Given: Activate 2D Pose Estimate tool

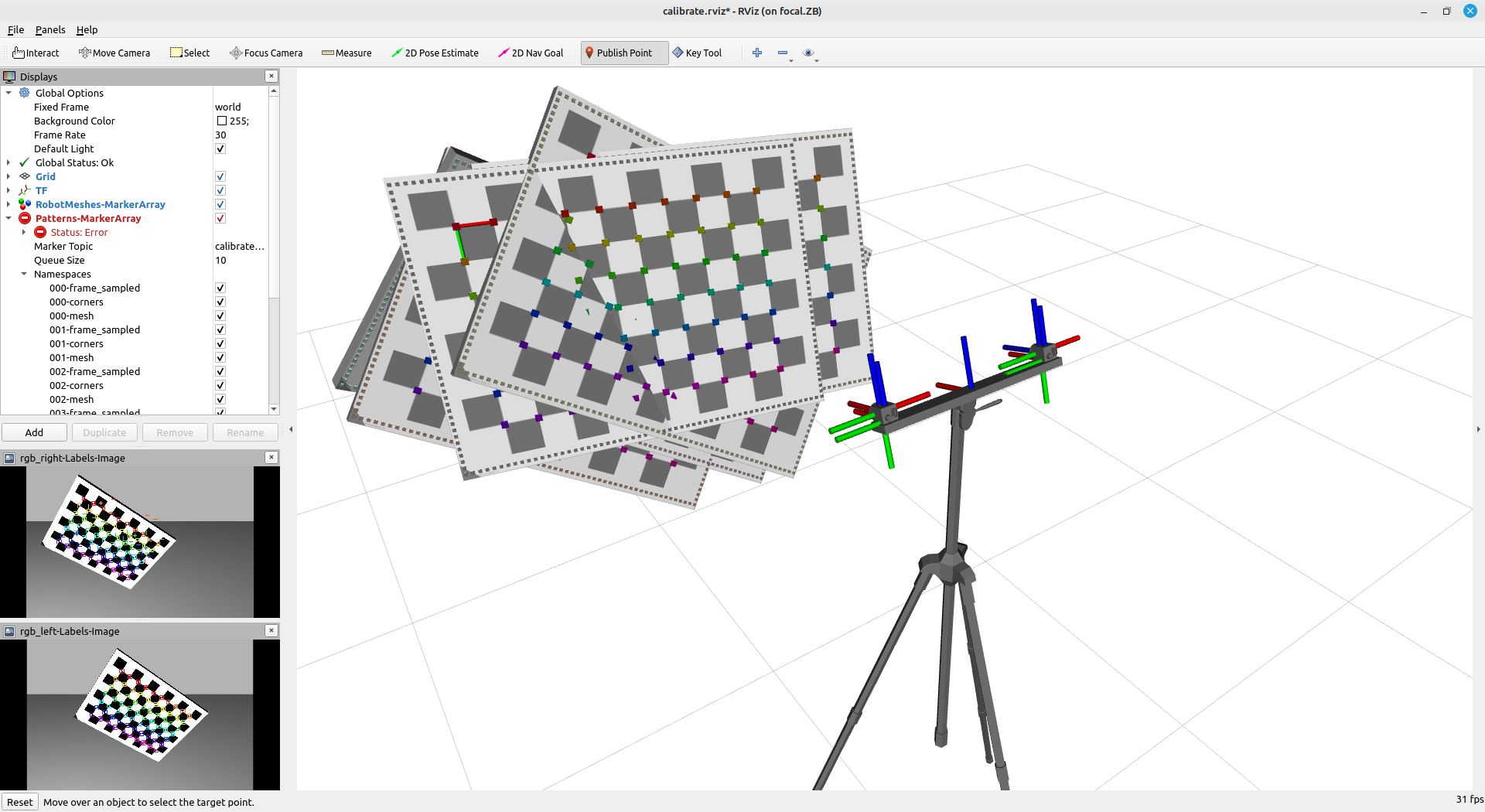Looking at the screenshot, I should point(435,53).
